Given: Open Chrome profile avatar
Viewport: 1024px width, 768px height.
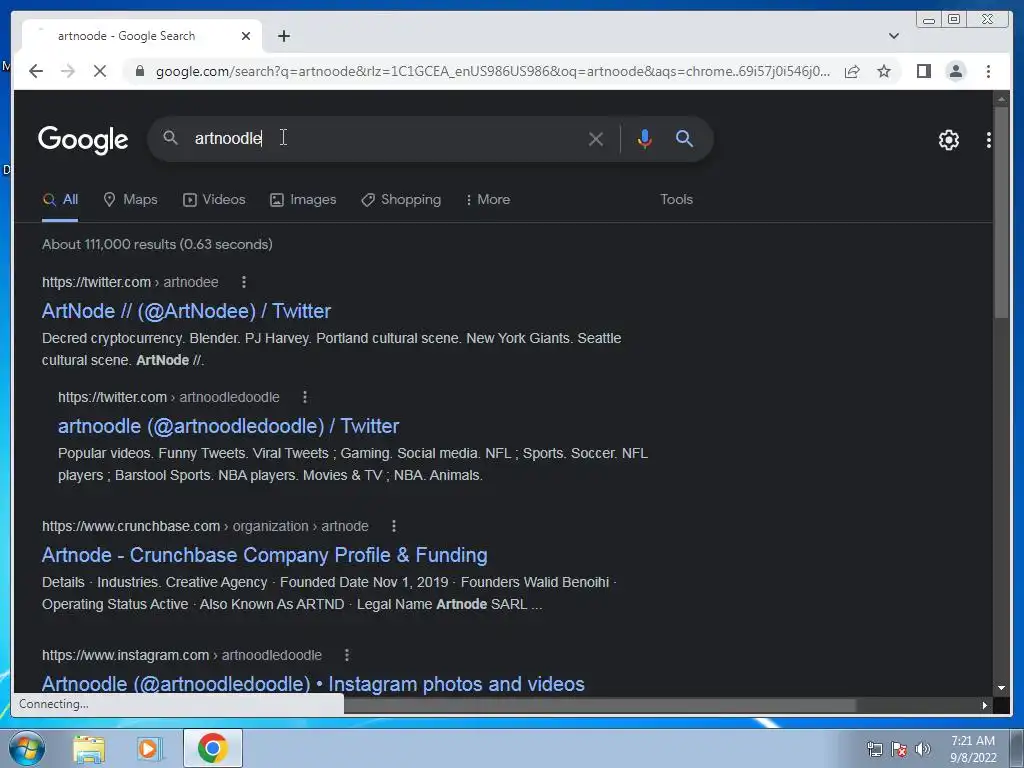Looking at the screenshot, I should 955,71.
